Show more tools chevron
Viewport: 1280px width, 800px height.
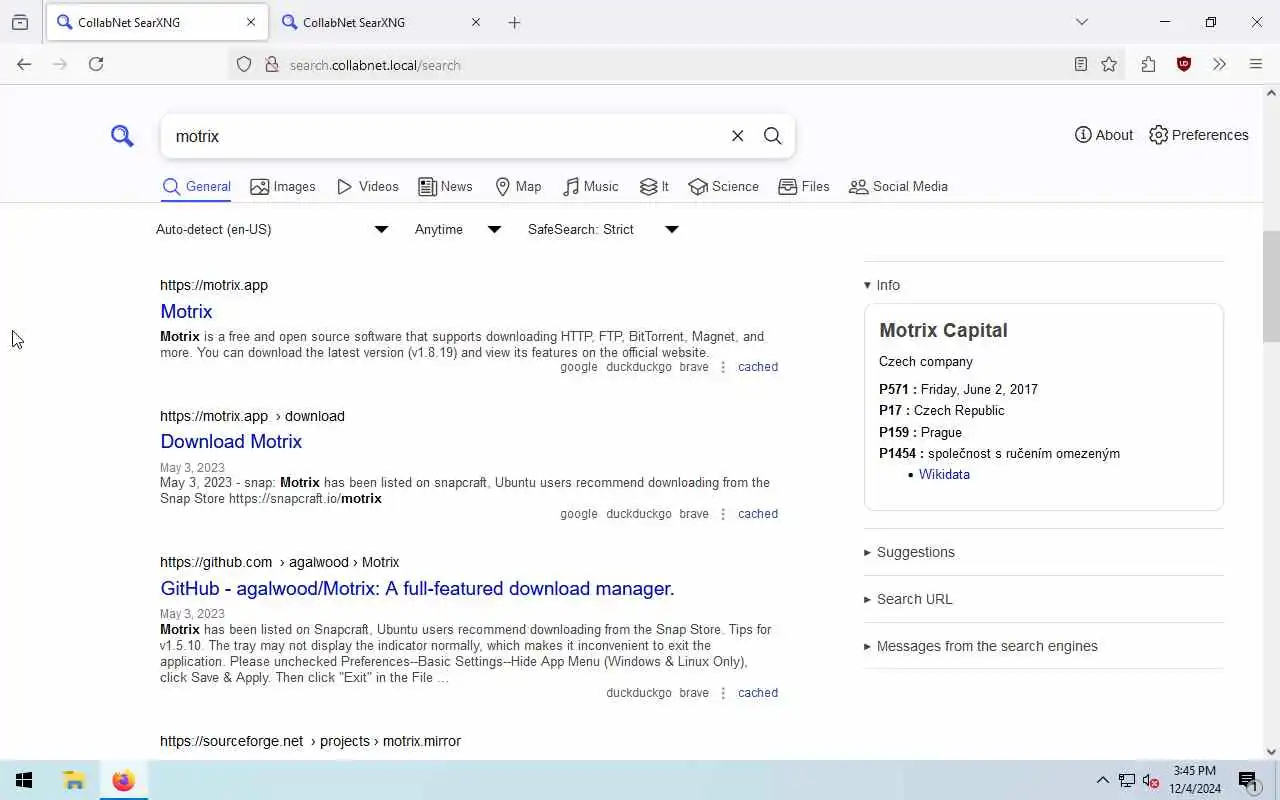(x=1219, y=65)
